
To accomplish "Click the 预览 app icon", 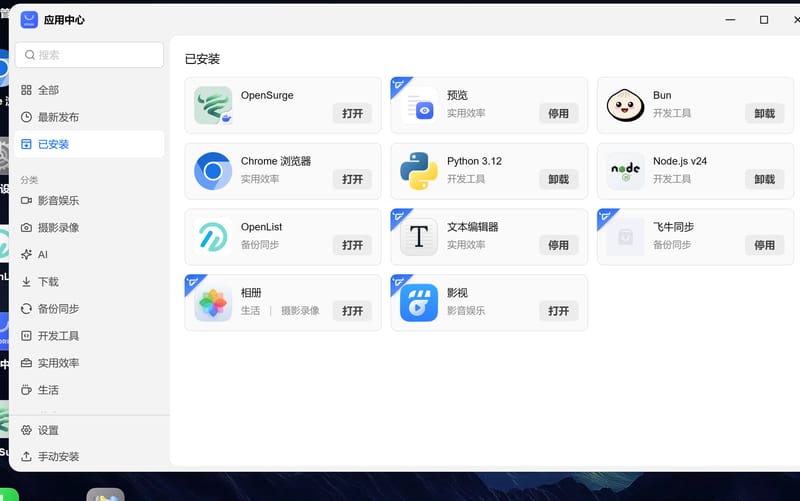I will [x=419, y=105].
